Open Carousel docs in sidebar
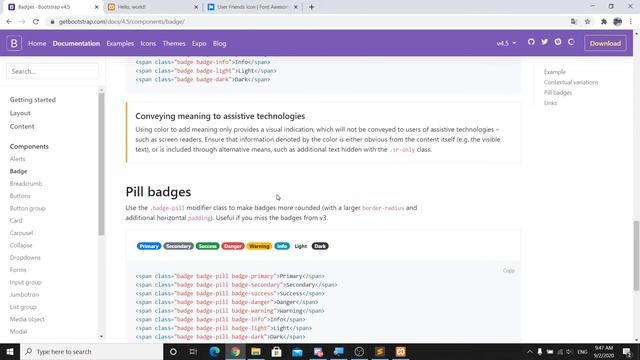Image resolution: width=640 pixels, height=360 pixels. click(x=21, y=233)
